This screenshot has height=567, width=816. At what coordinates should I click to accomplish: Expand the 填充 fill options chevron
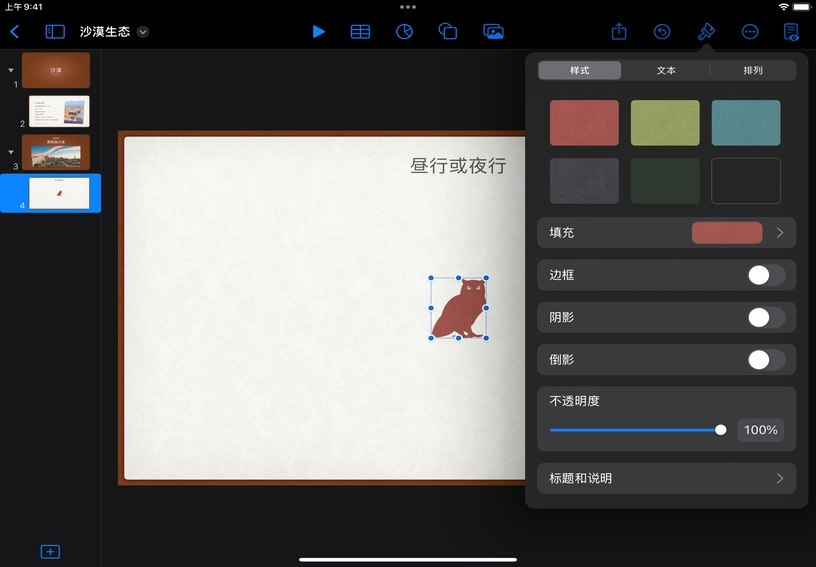pyautogui.click(x=779, y=233)
